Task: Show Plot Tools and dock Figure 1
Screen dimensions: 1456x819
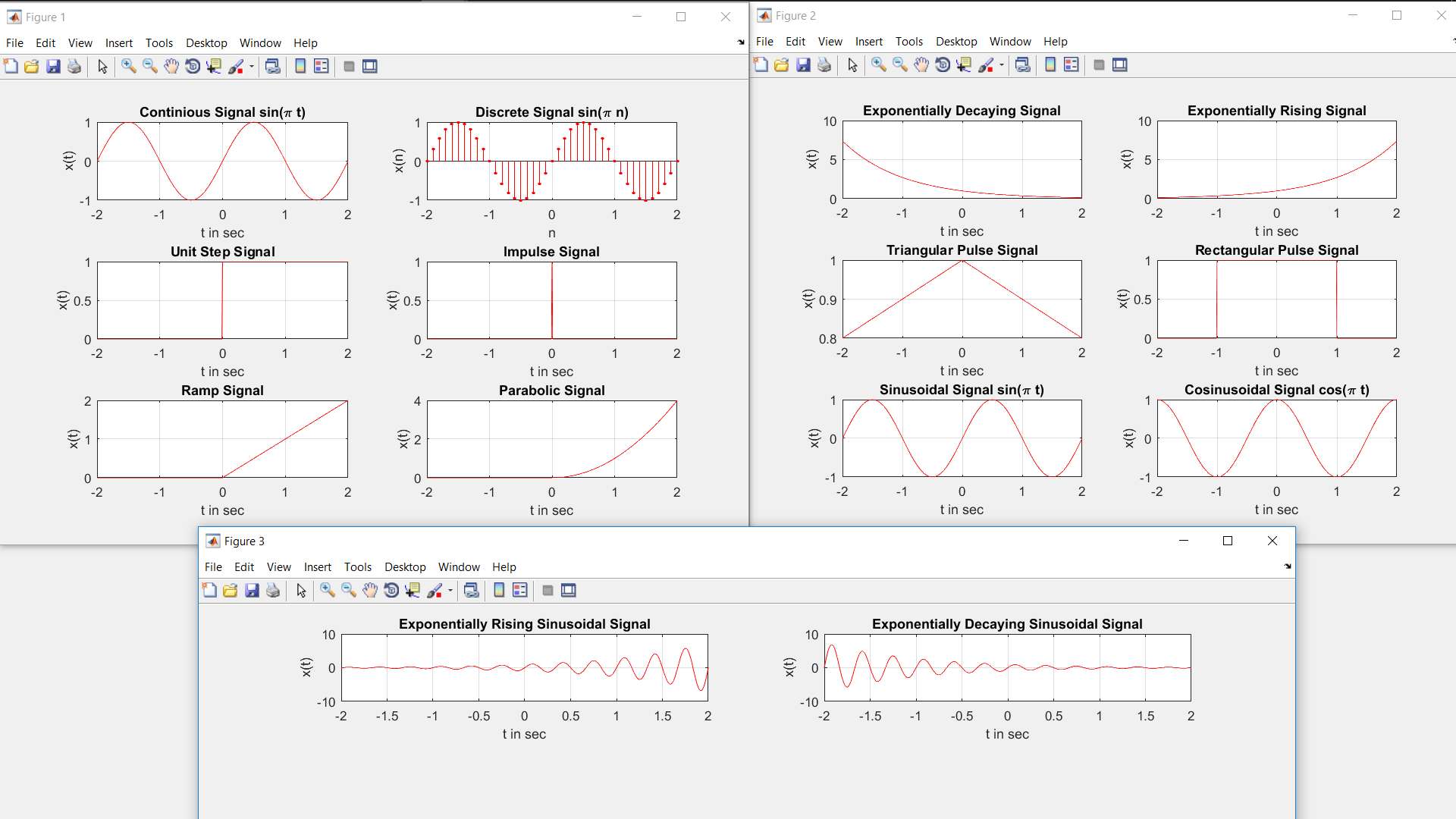Action: coord(370,67)
